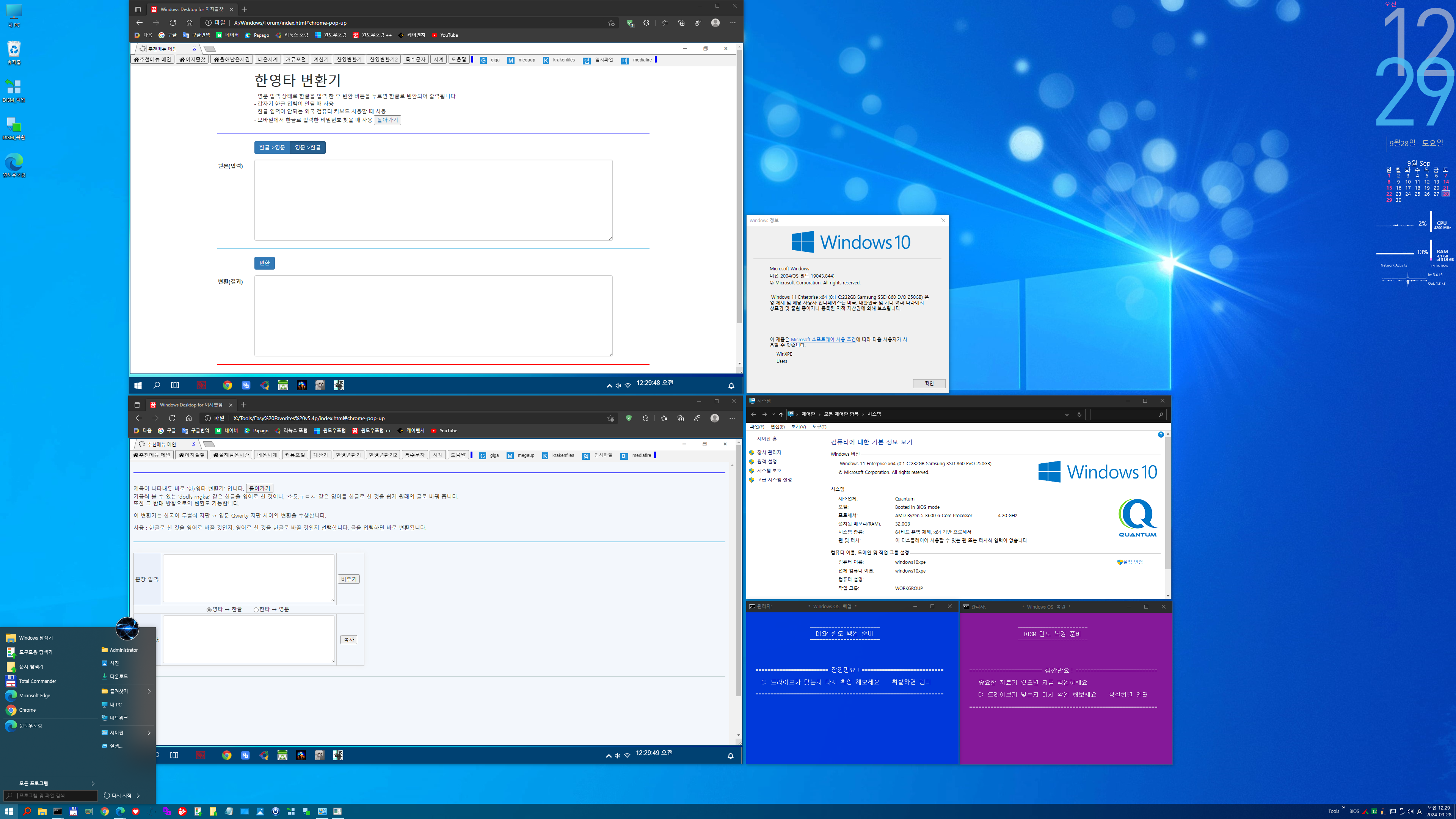Click white puppy icon on bottom inner taskbar
The image size is (1456, 819).
319,755
